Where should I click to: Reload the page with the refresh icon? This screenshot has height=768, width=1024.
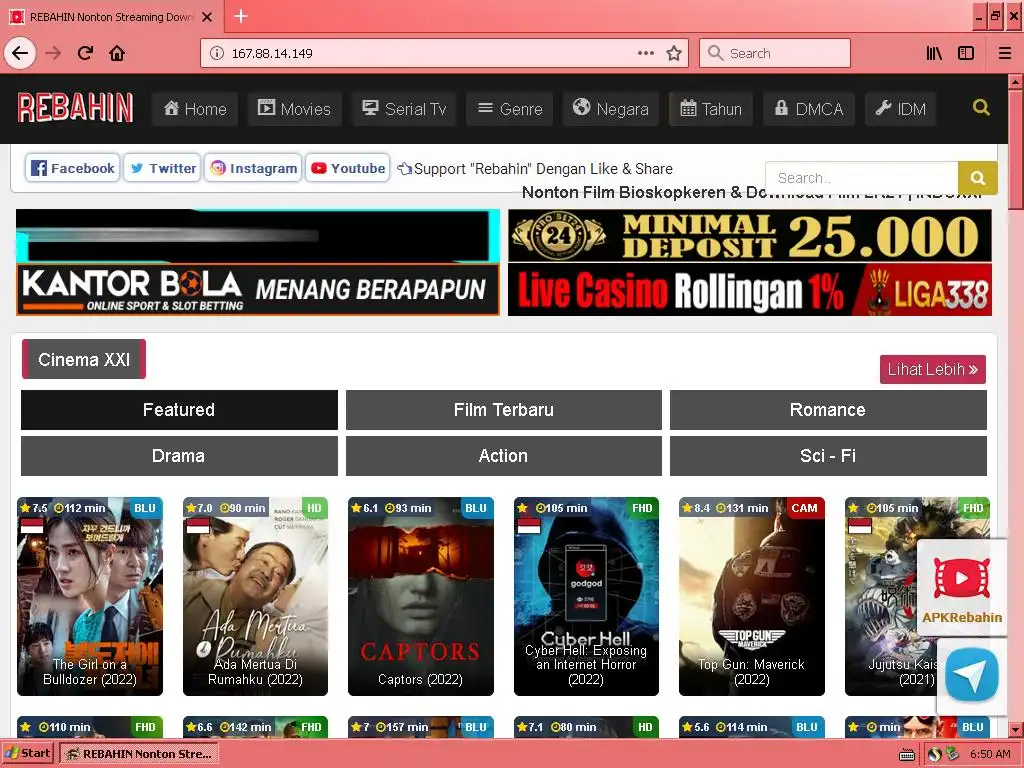coord(85,53)
